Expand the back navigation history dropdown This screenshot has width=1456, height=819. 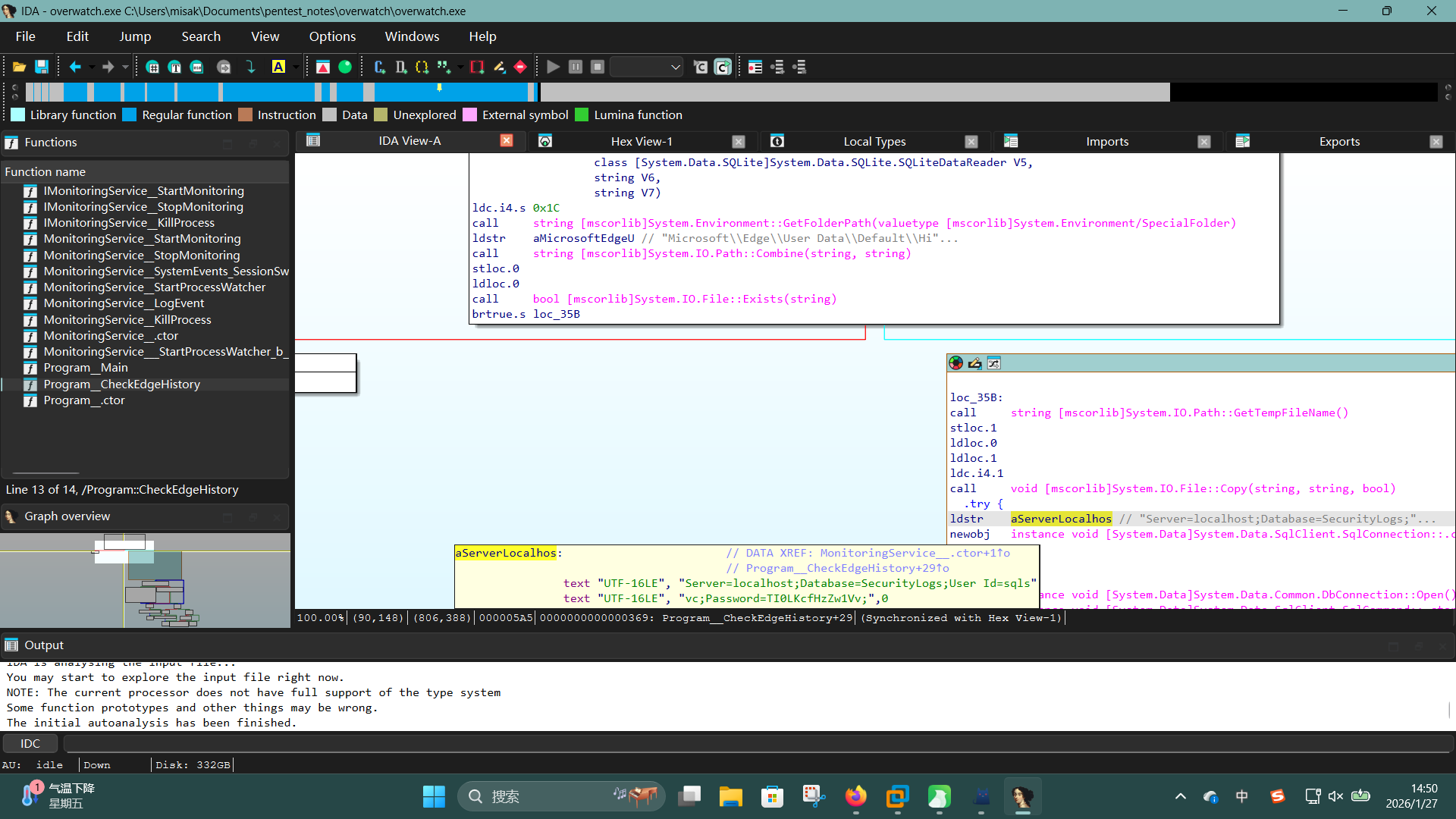coord(92,67)
